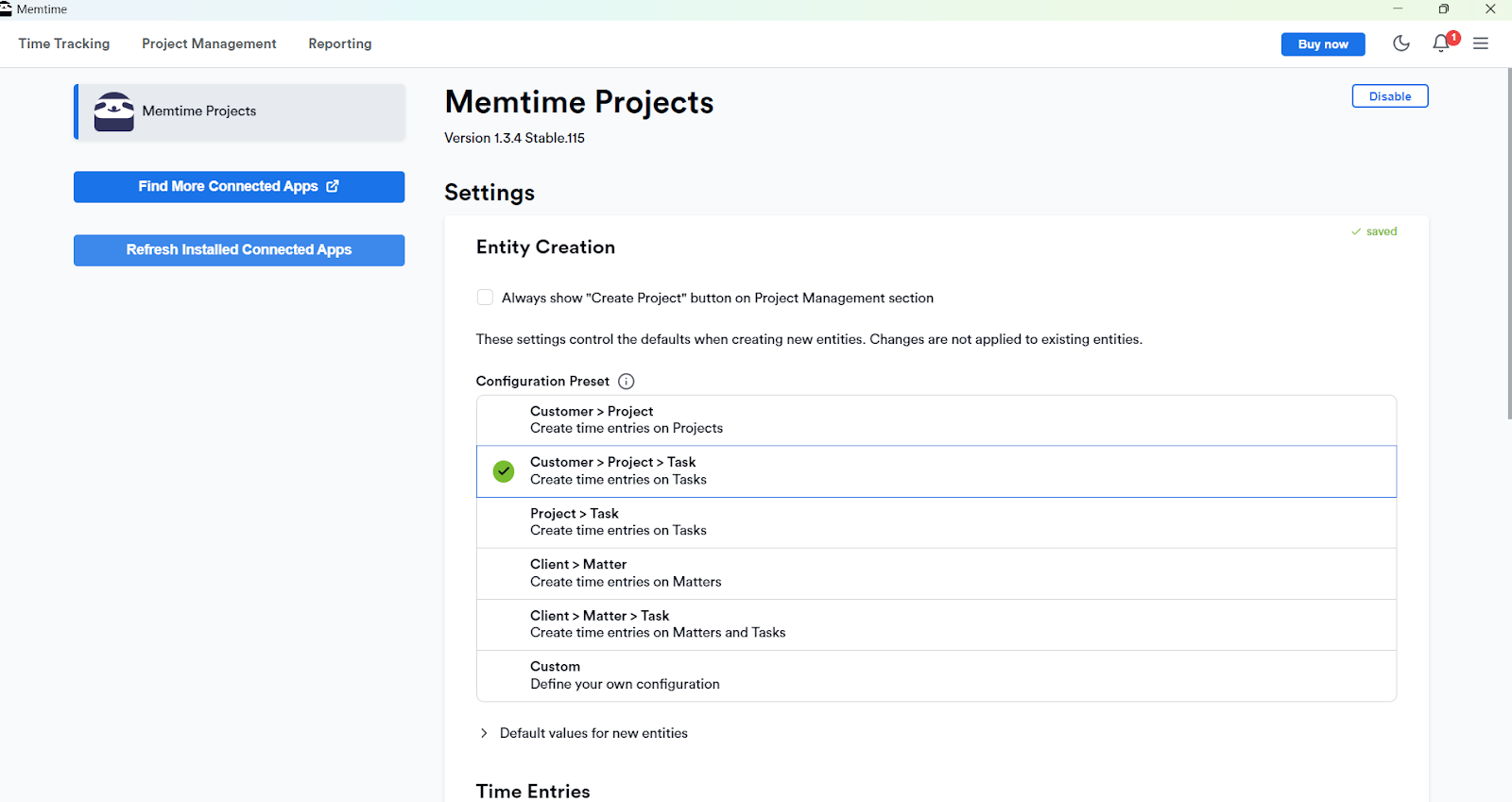Viewport: 1512px width, 802px height.
Task: Click Find More Connected Apps button
Action: pyautogui.click(x=239, y=186)
